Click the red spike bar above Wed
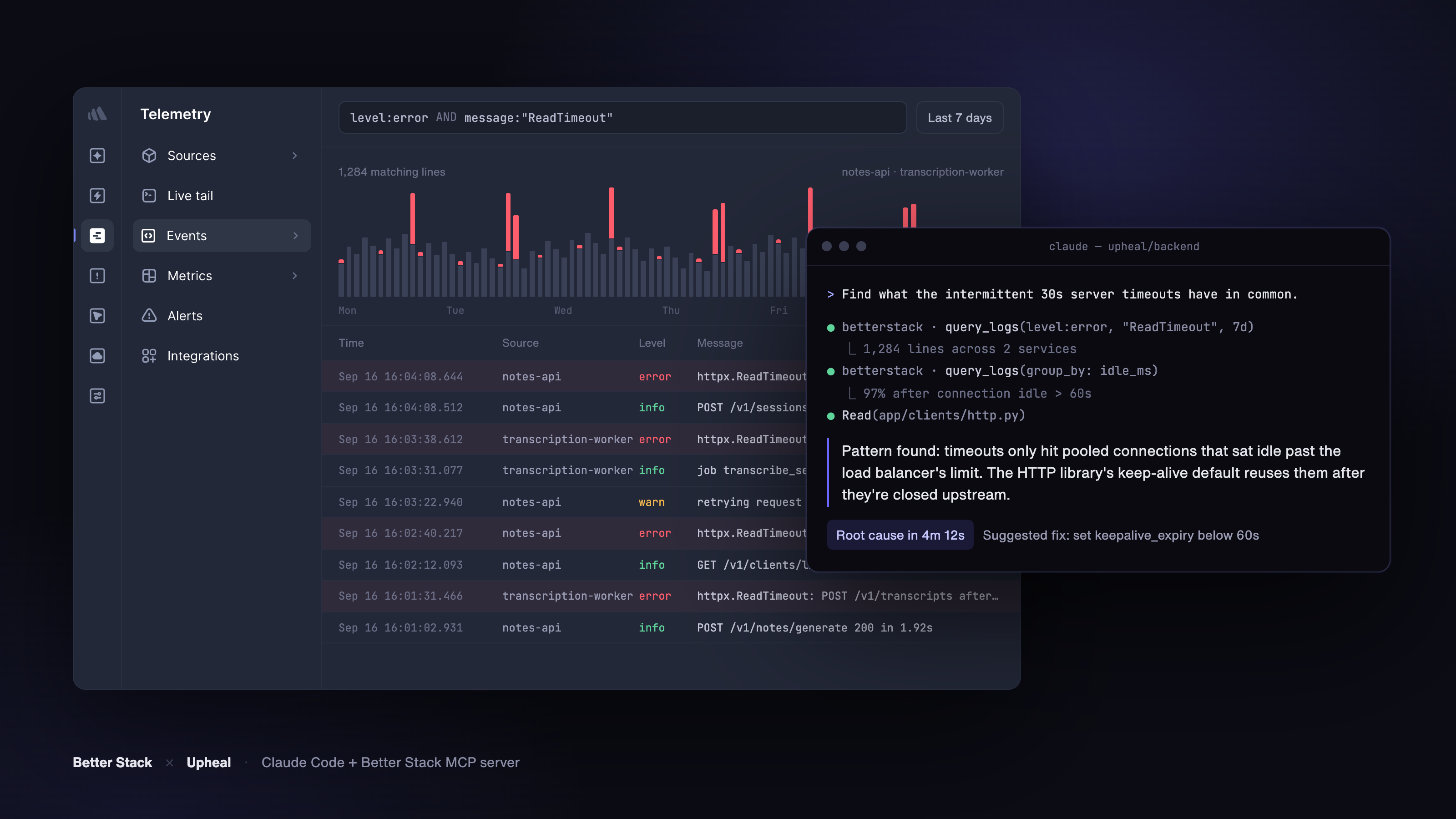The image size is (1456, 819). 612,212
